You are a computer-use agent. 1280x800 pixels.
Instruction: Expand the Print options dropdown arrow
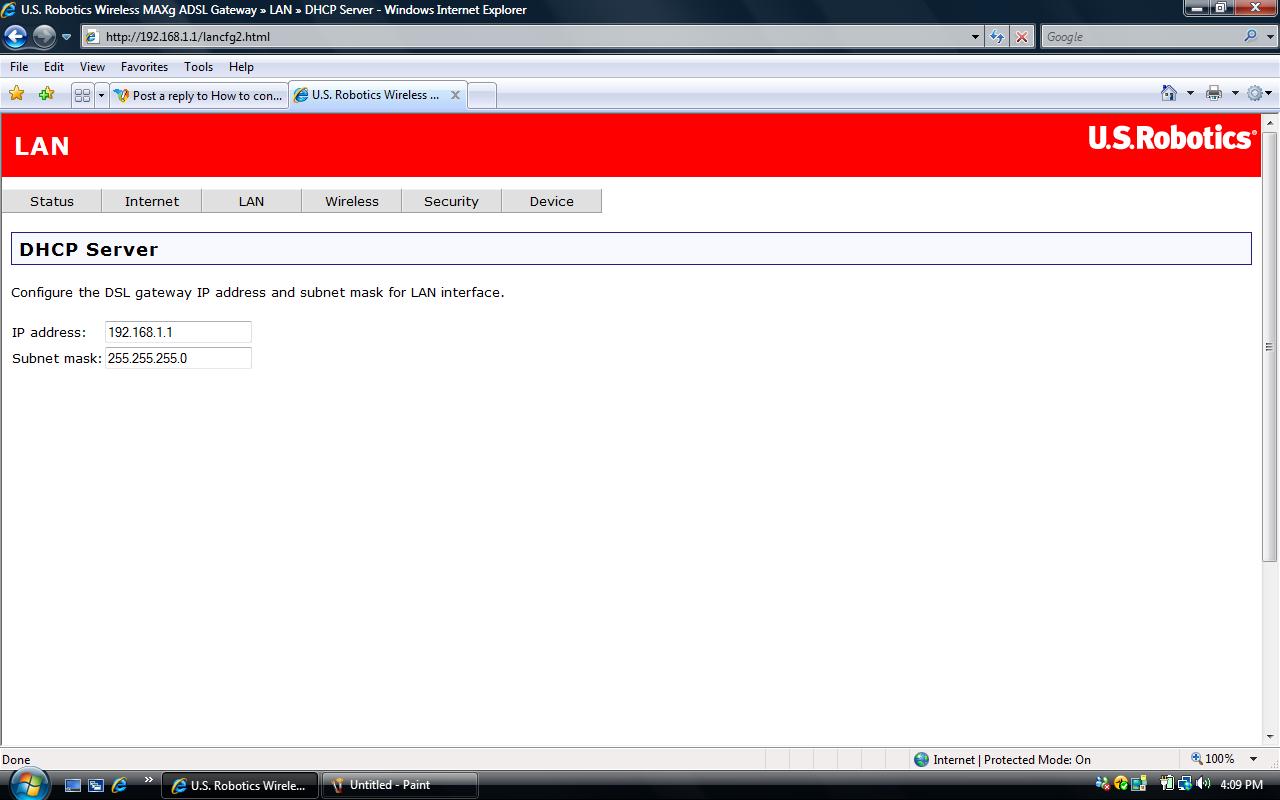(1235, 93)
